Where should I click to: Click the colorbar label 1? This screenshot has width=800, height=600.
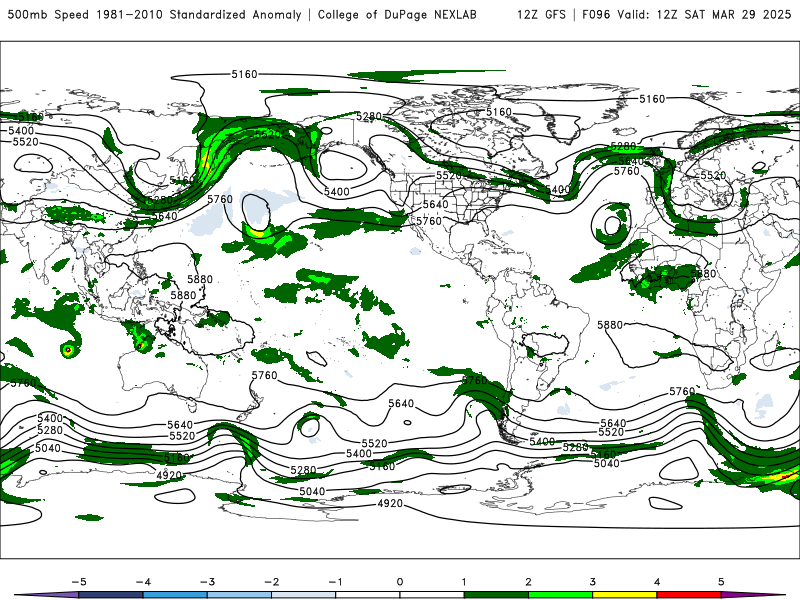pos(464,582)
